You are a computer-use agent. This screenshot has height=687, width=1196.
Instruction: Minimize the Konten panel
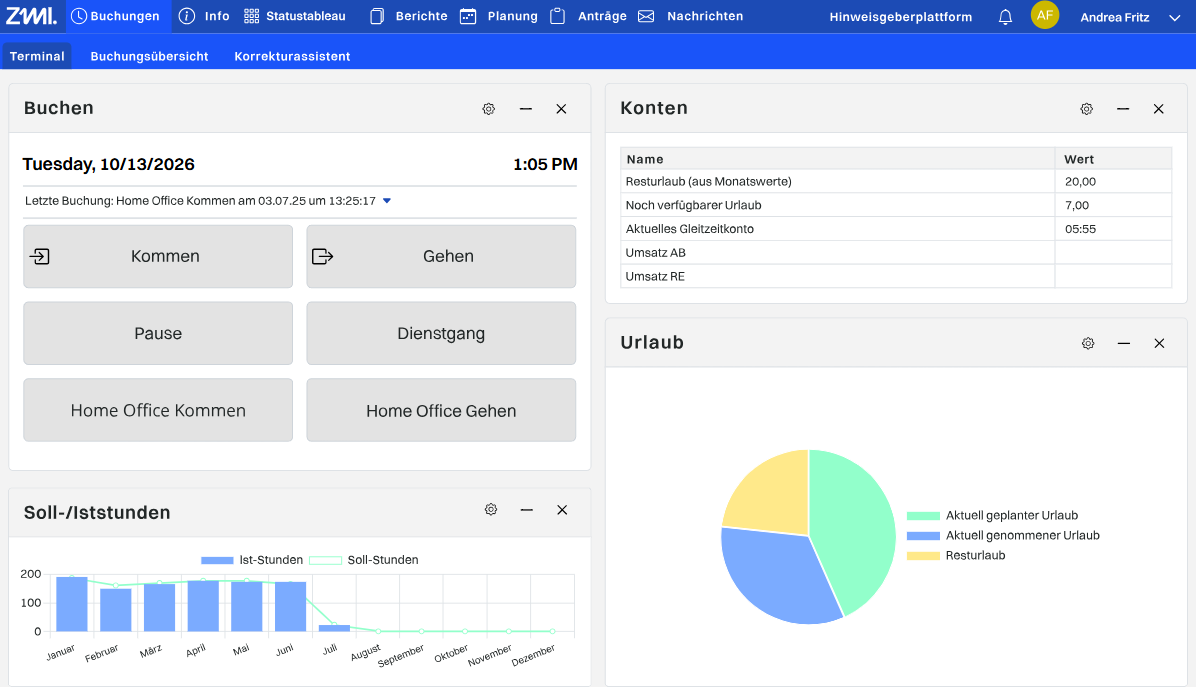(x=1123, y=109)
